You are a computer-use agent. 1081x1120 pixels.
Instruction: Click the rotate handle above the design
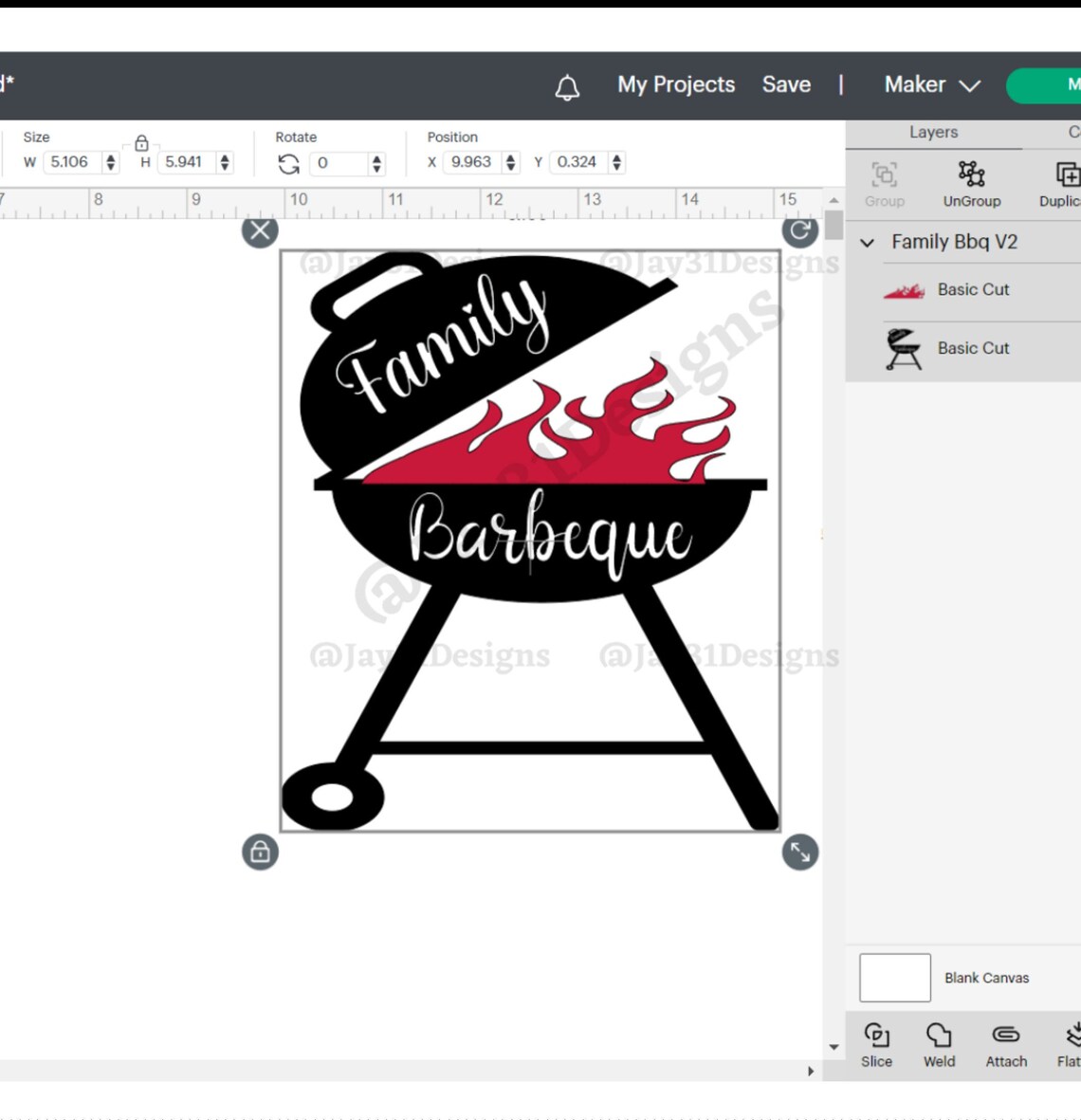(799, 230)
